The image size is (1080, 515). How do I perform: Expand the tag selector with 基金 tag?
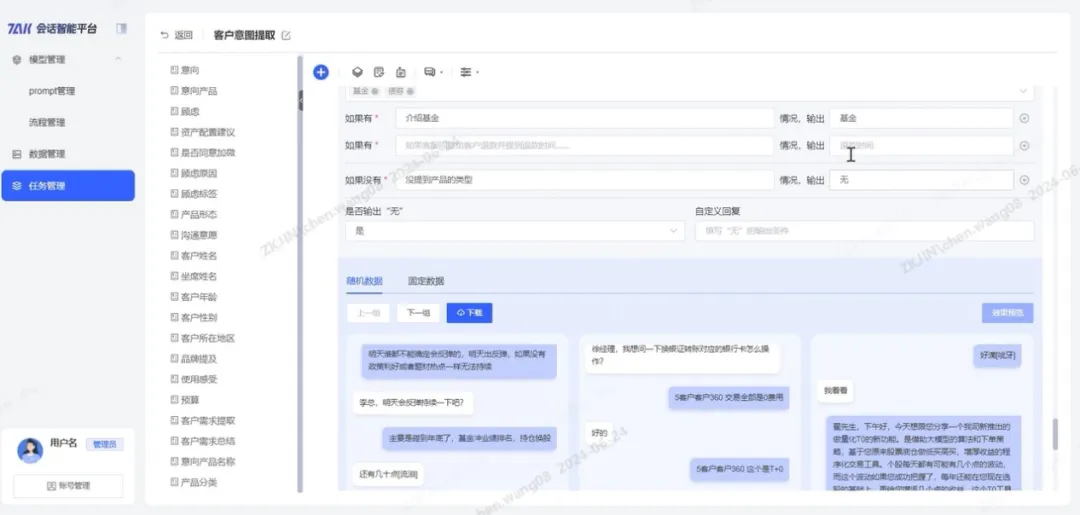tap(1022, 91)
